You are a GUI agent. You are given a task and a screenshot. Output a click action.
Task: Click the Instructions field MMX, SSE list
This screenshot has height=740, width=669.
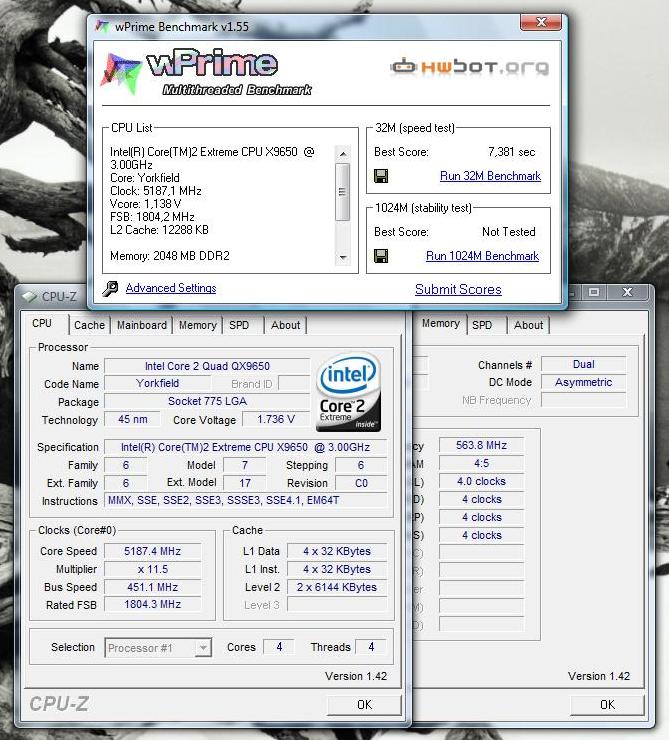[x=245, y=500]
